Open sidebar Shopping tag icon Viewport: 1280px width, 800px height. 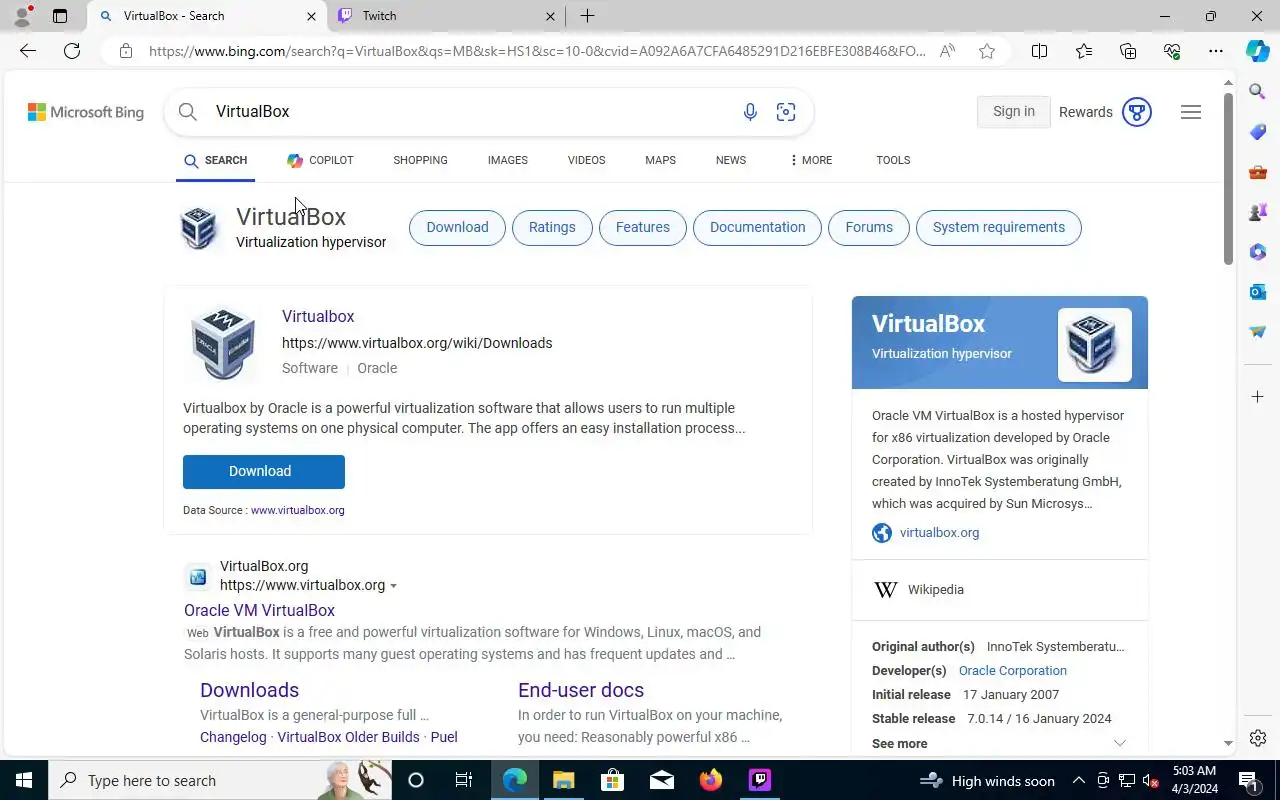point(1258,132)
